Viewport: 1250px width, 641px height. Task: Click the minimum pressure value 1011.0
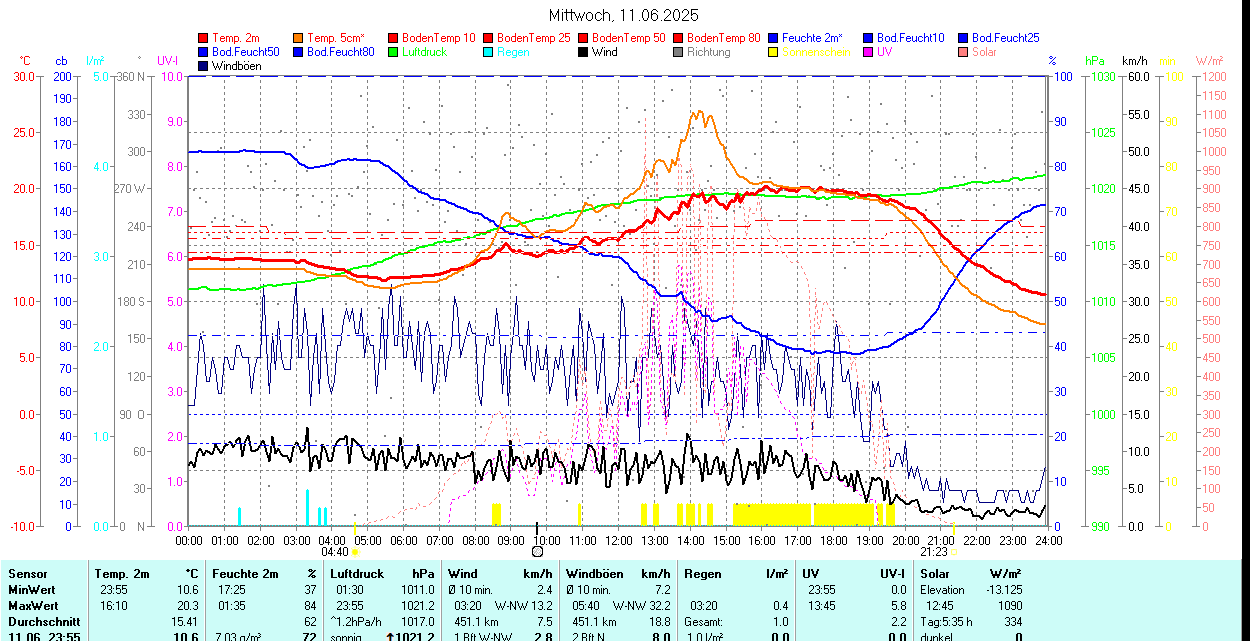(417, 590)
